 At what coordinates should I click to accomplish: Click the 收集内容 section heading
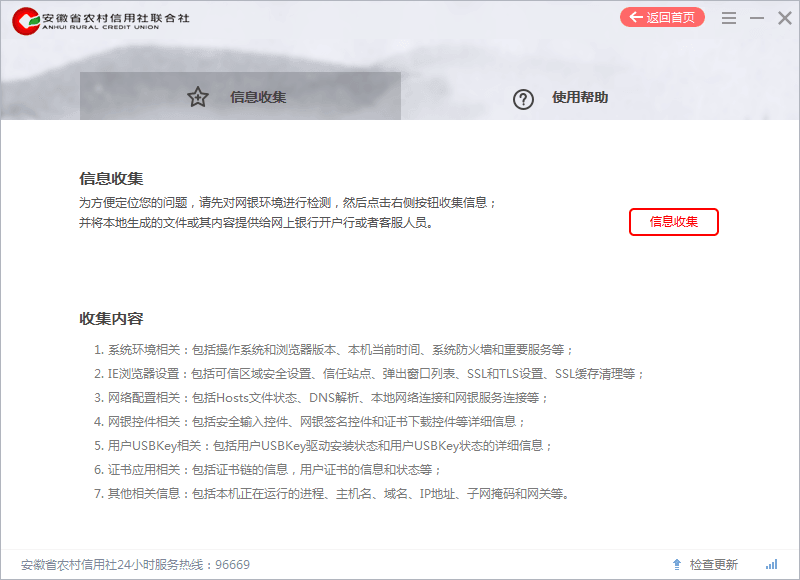111,319
